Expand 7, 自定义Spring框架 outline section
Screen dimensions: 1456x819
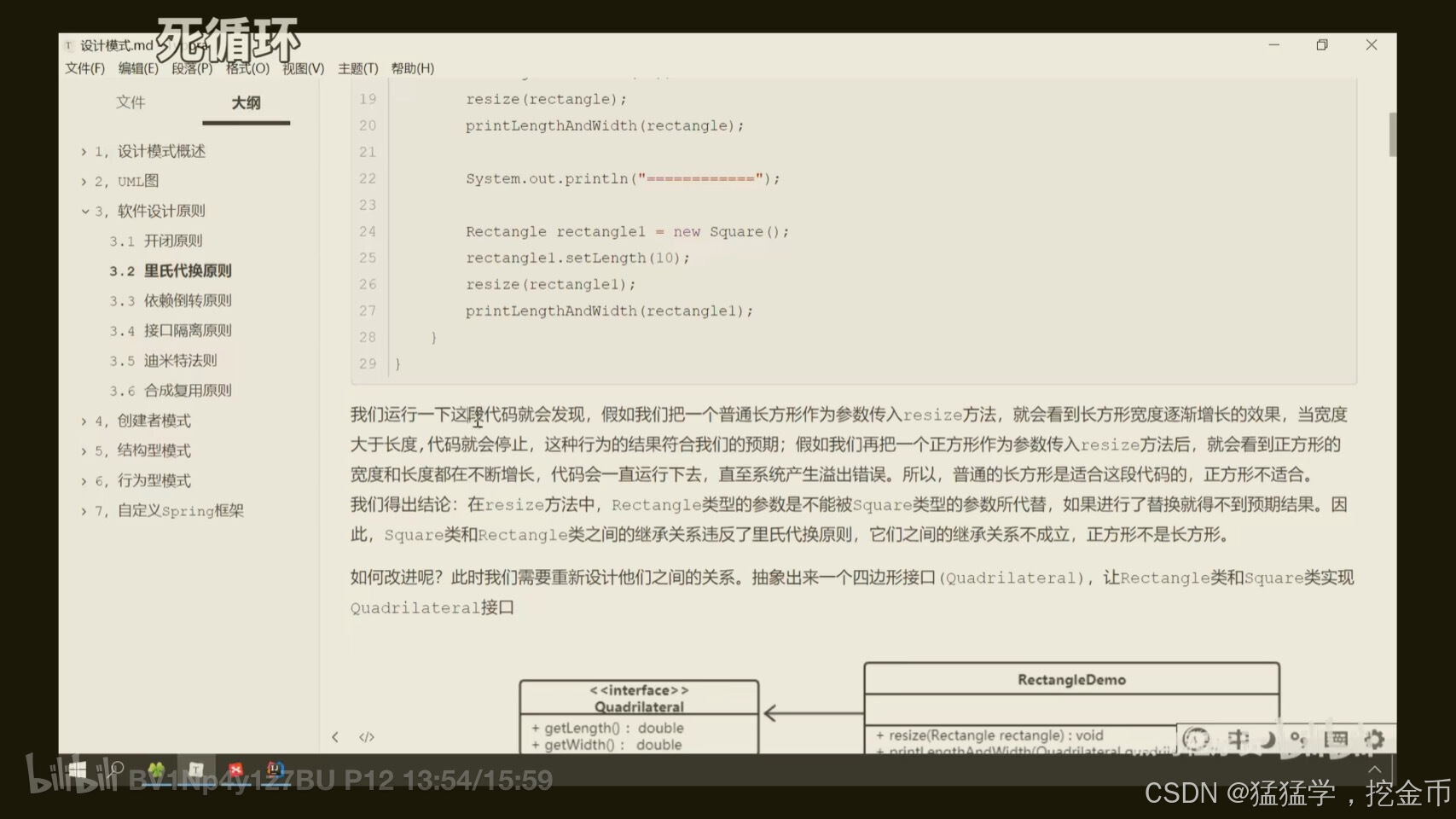[x=84, y=511]
